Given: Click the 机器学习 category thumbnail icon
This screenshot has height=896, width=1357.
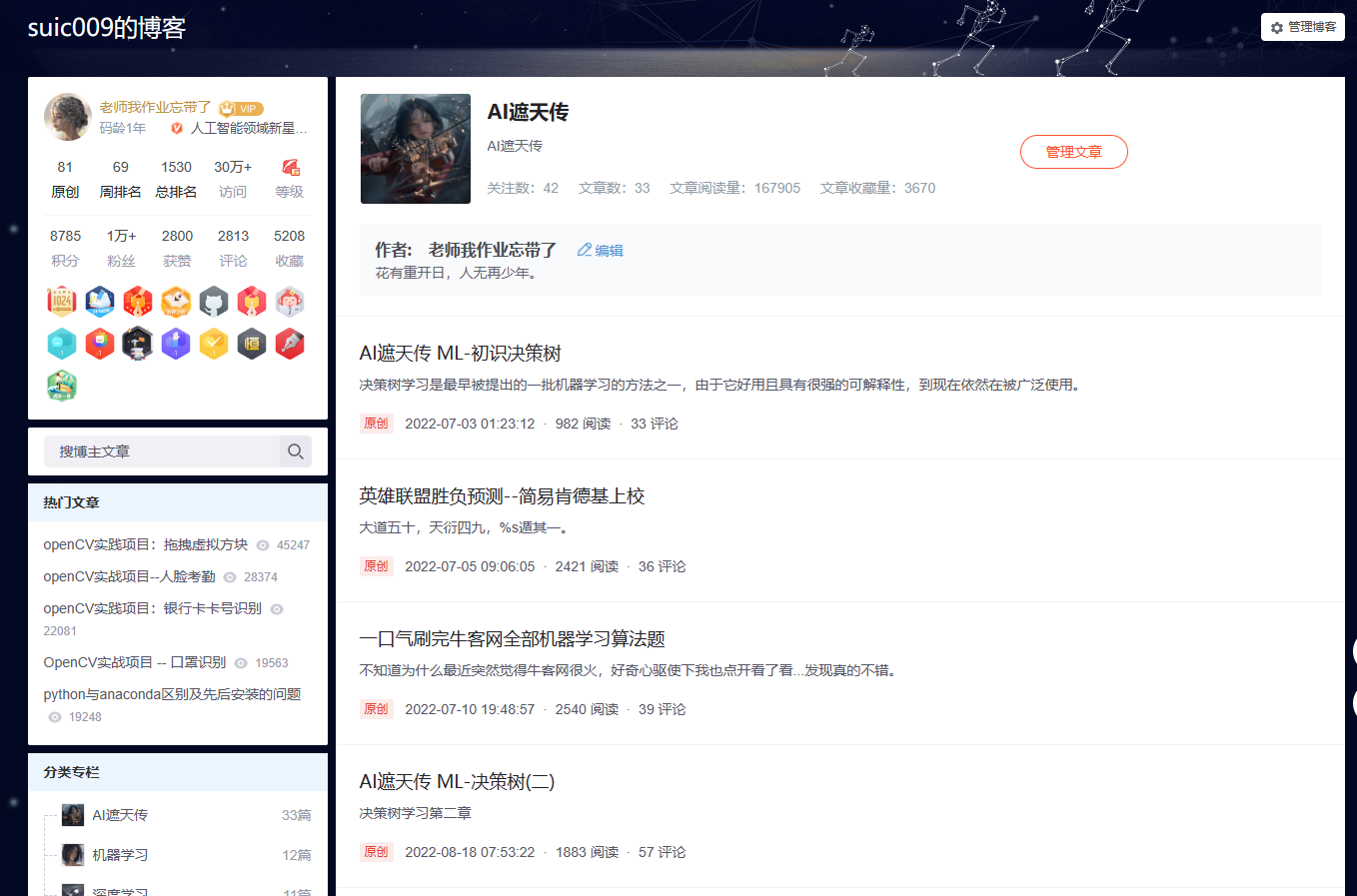Looking at the screenshot, I should click(x=73, y=855).
